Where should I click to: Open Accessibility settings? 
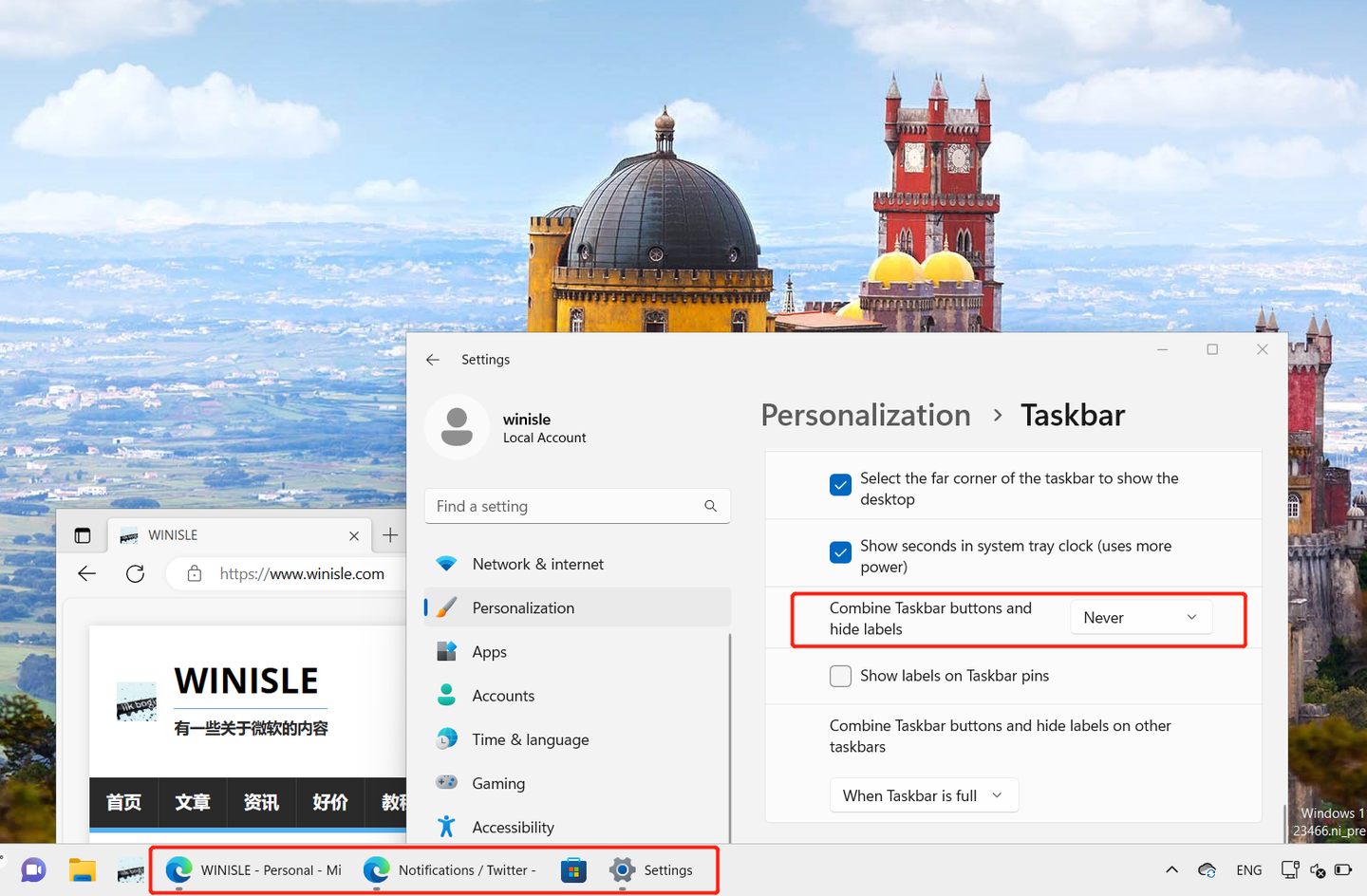[514, 826]
